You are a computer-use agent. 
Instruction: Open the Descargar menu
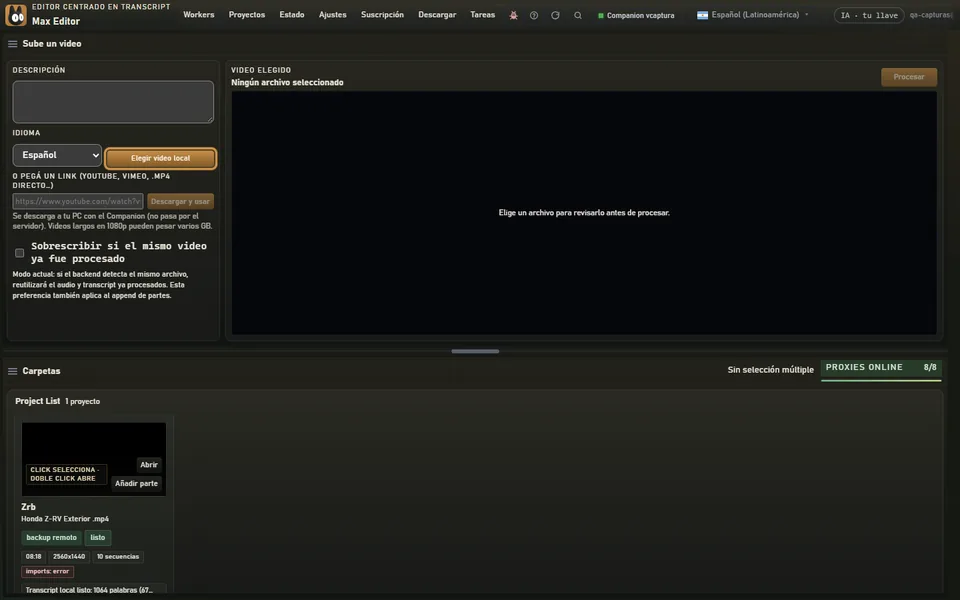[x=437, y=15]
